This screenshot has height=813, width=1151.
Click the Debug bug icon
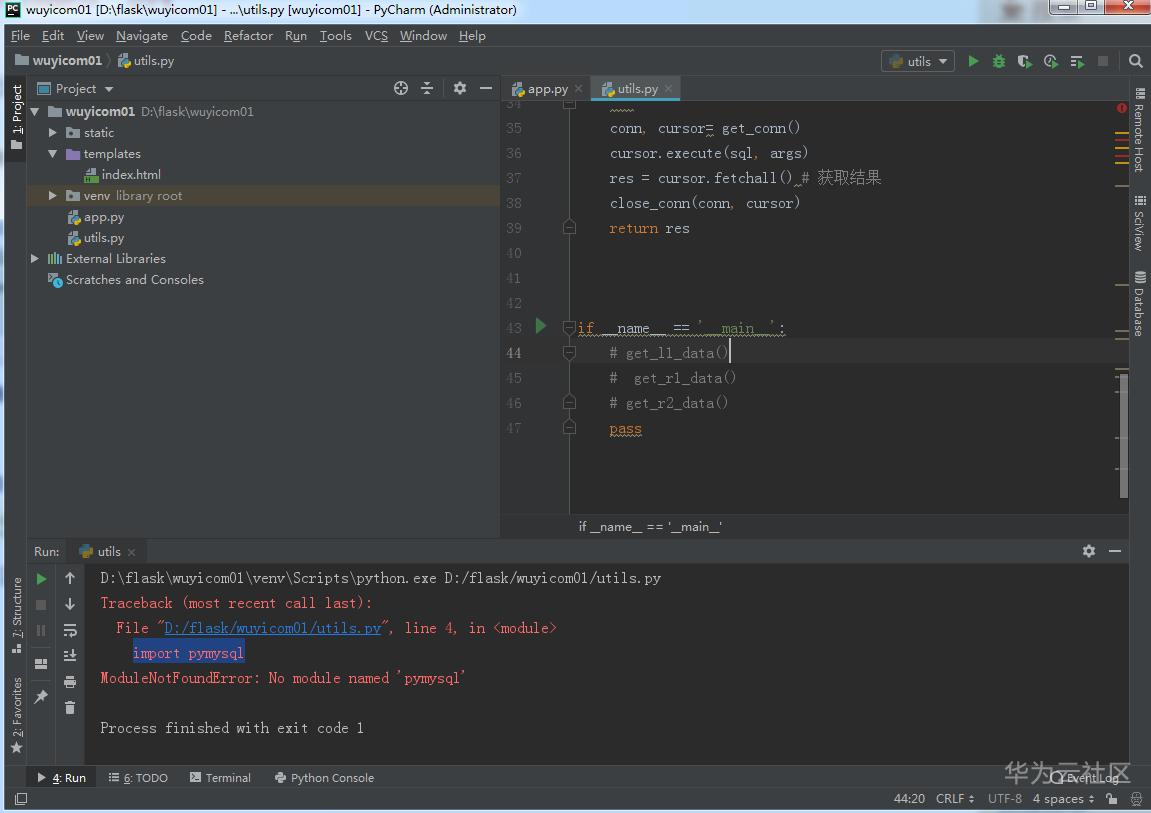pos(998,61)
